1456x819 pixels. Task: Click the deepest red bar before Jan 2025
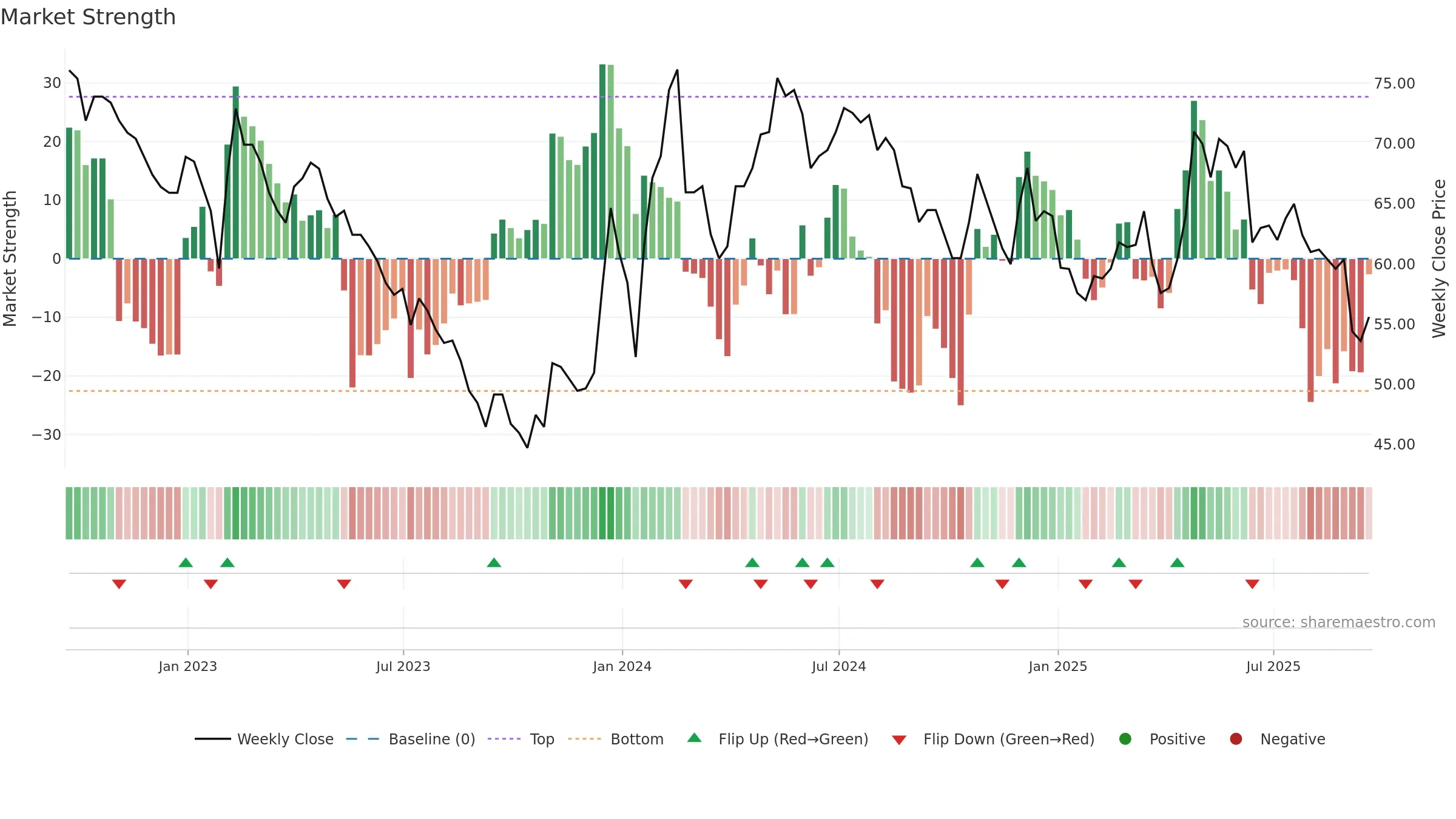(x=961, y=332)
